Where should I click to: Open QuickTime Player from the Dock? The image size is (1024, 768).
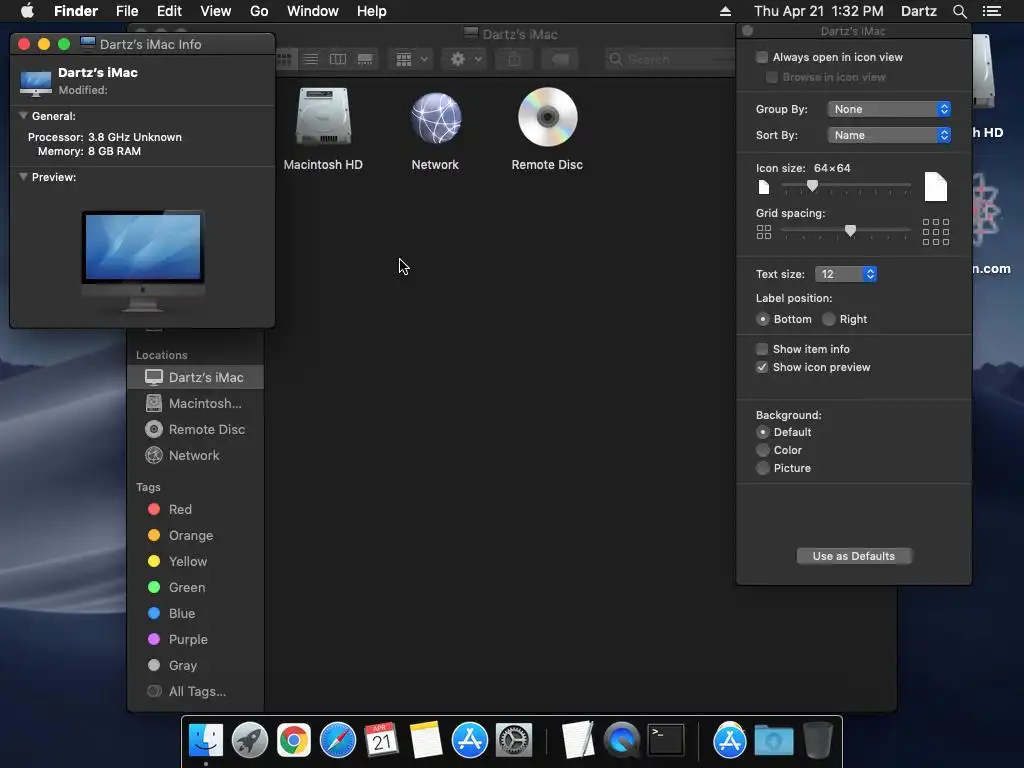point(622,740)
